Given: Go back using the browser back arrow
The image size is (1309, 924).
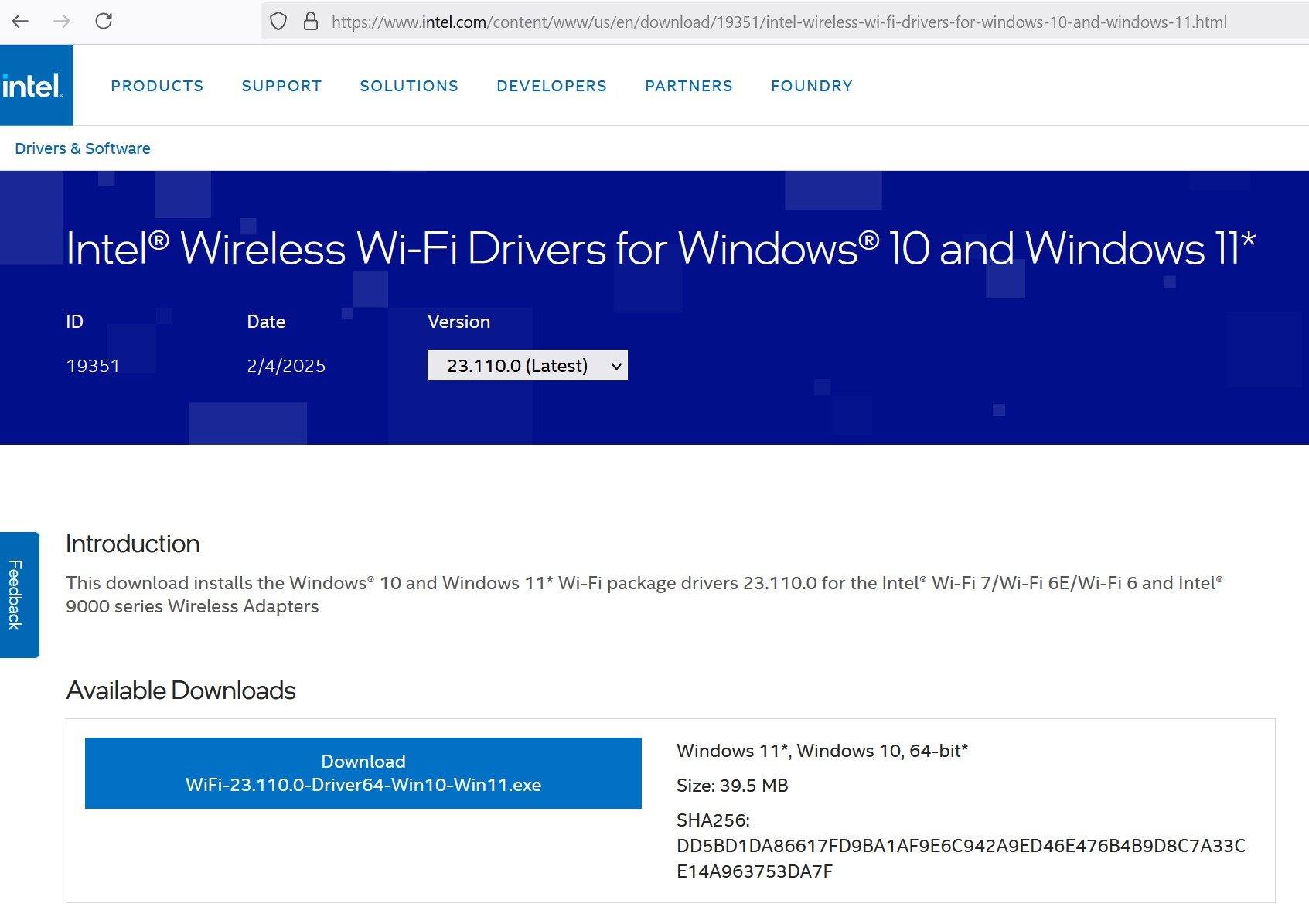Looking at the screenshot, I should (21, 21).
